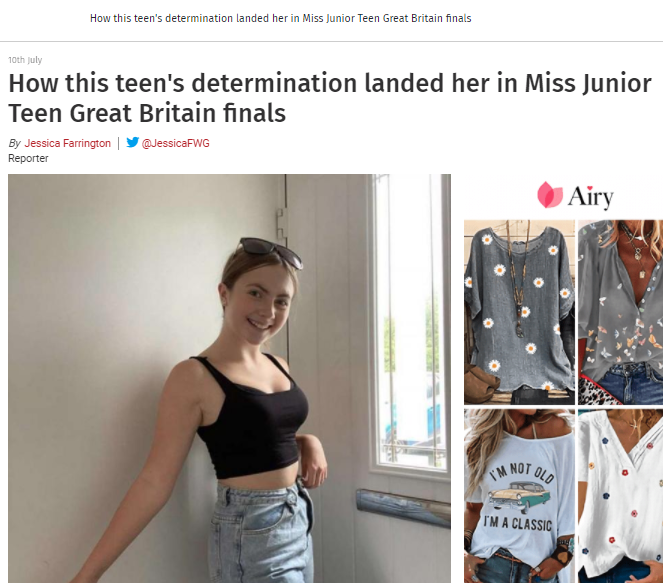Screen dimensions: 663x583
Task: Click the sunglasses on the teen's head
Action: [271, 251]
